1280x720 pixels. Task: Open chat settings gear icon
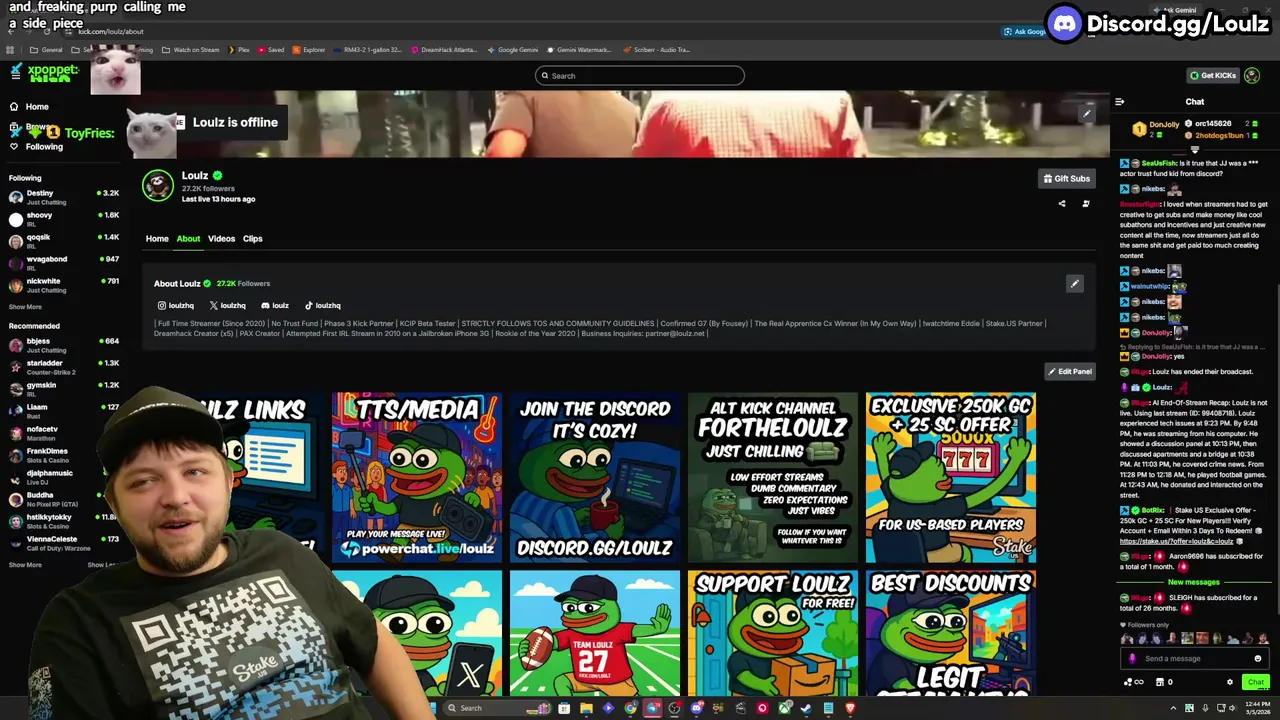(x=1230, y=682)
